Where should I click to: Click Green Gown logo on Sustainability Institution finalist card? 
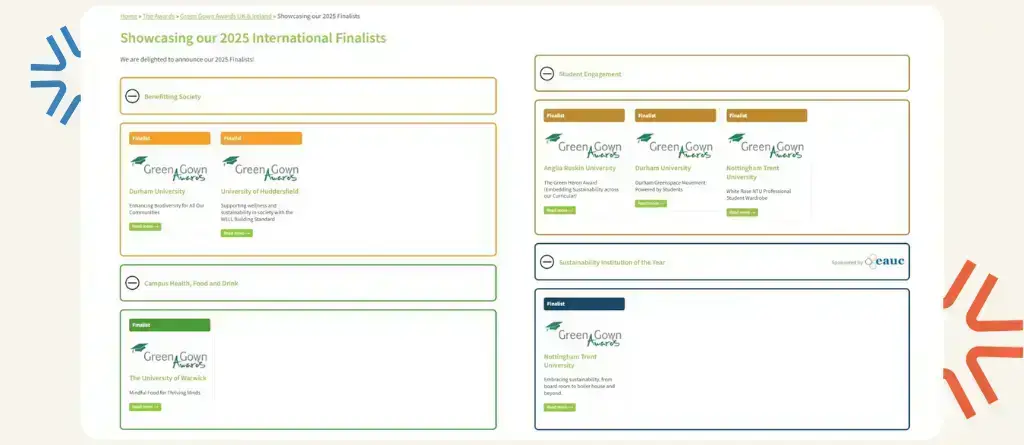583,334
